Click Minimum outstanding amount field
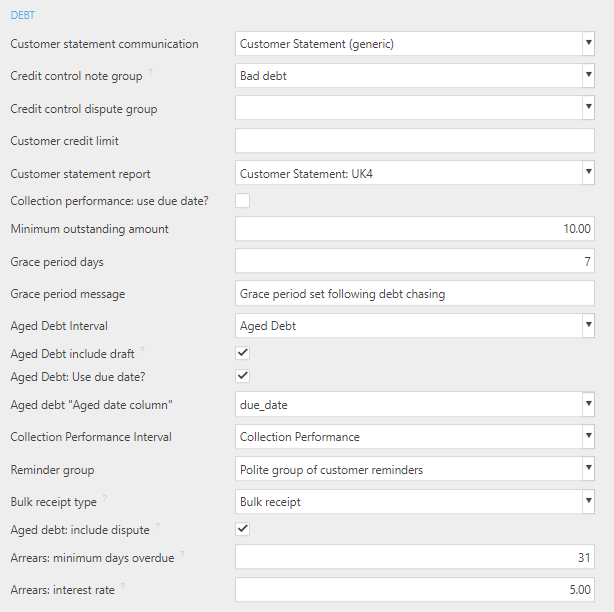This screenshot has width=614, height=612. (x=415, y=229)
